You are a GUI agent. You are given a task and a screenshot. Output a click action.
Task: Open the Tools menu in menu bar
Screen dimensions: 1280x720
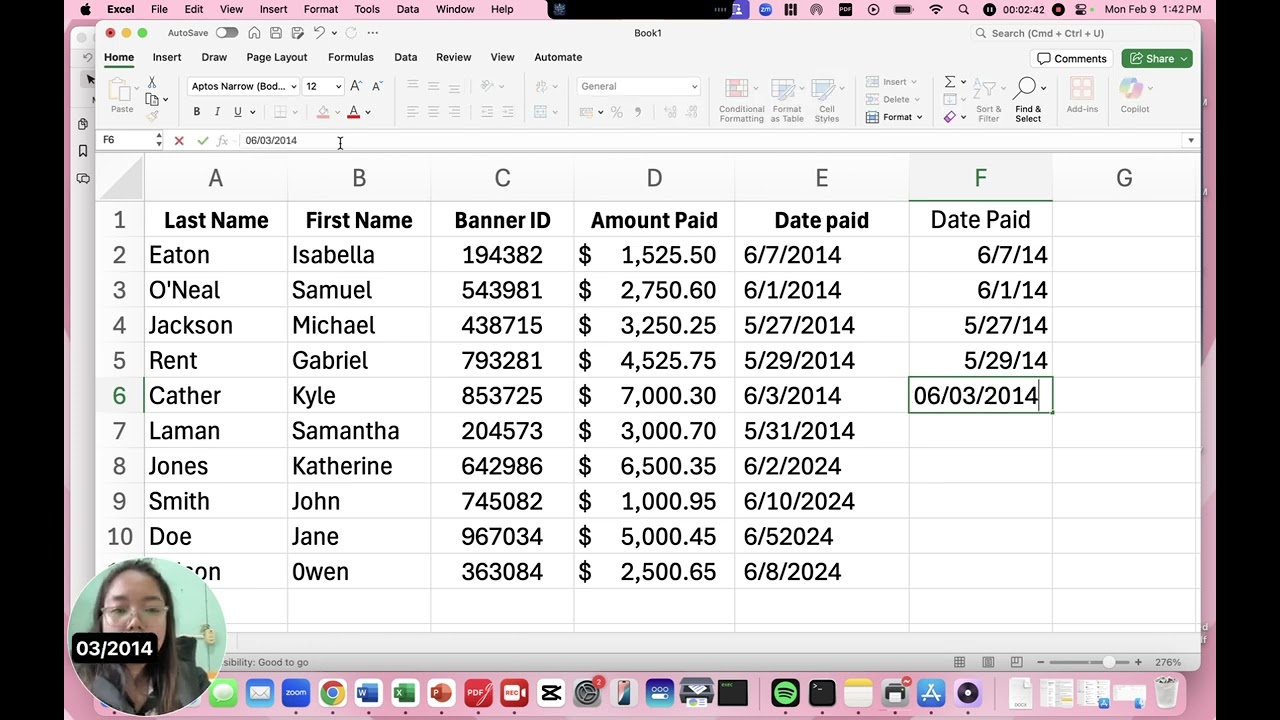click(367, 9)
